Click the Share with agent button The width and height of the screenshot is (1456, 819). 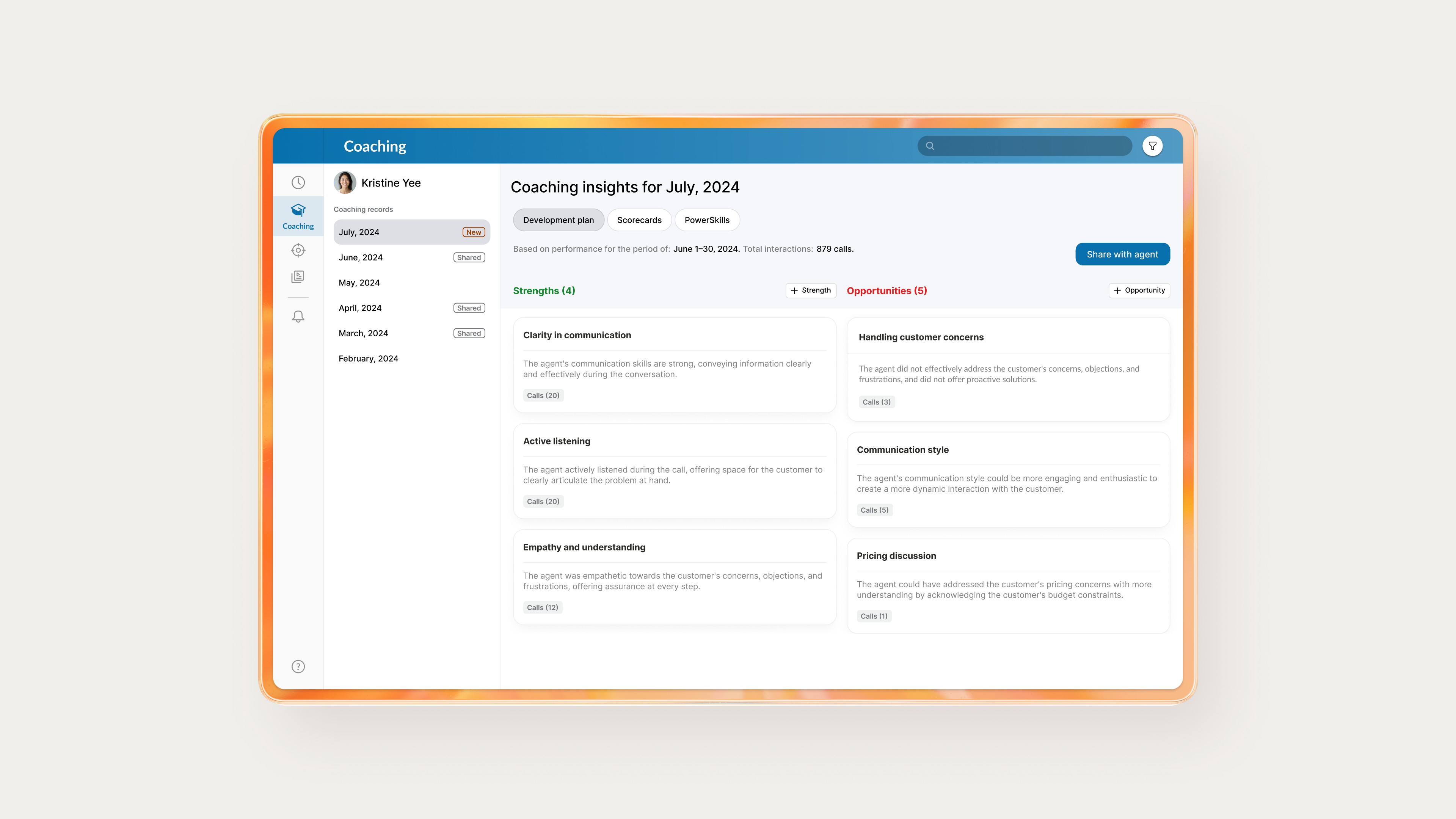(1122, 254)
